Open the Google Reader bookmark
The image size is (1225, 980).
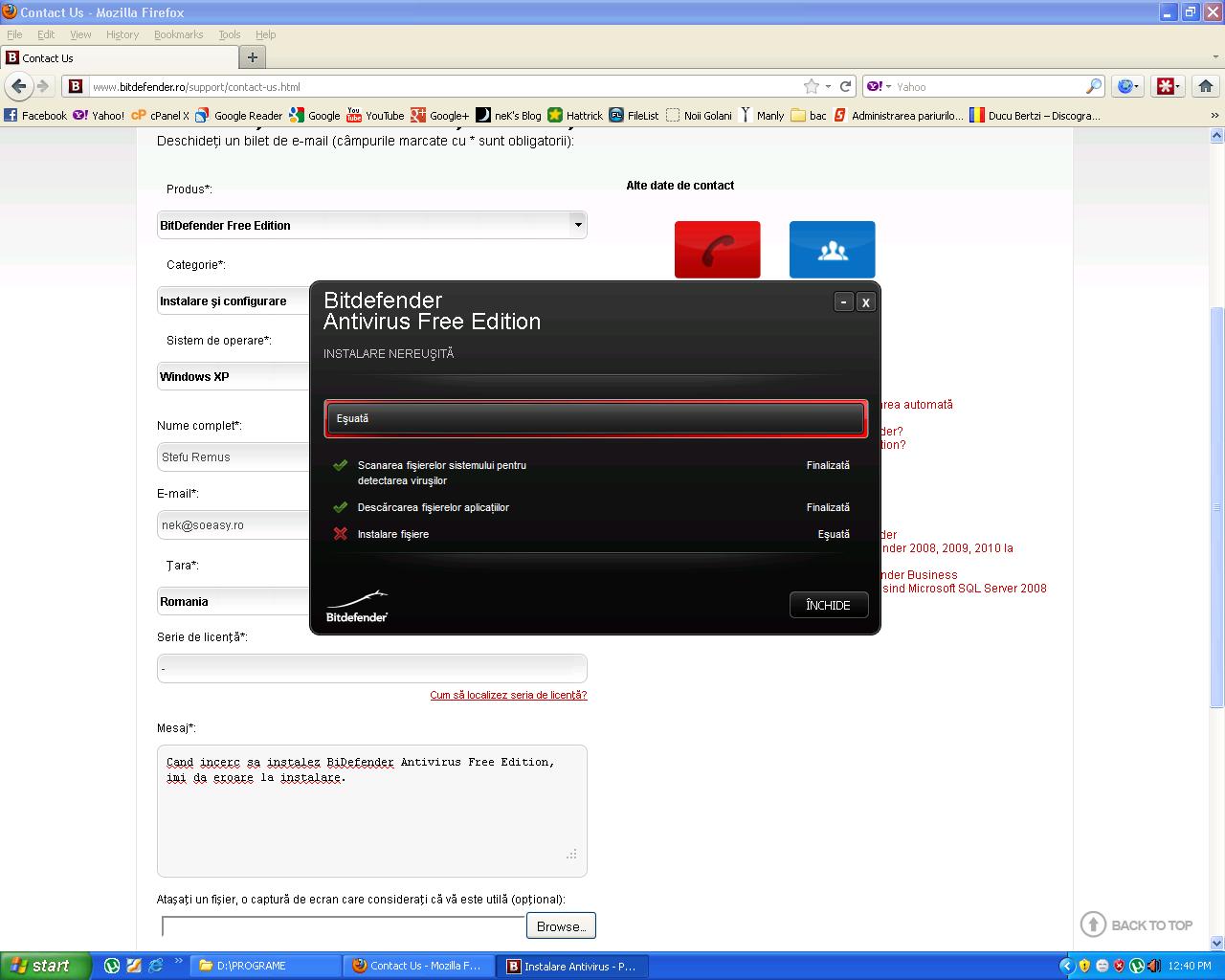click(x=238, y=115)
